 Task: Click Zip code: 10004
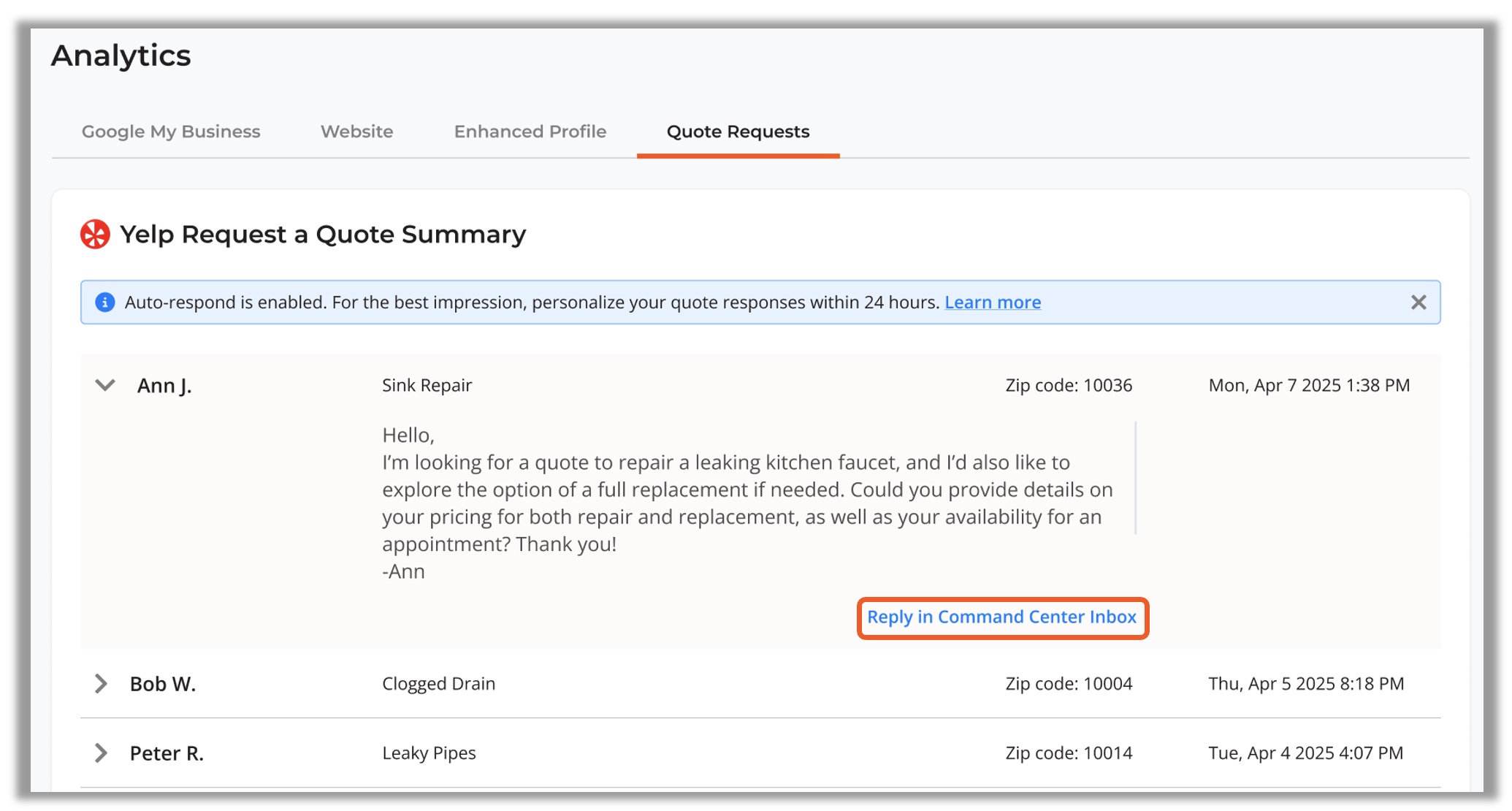point(1069,684)
